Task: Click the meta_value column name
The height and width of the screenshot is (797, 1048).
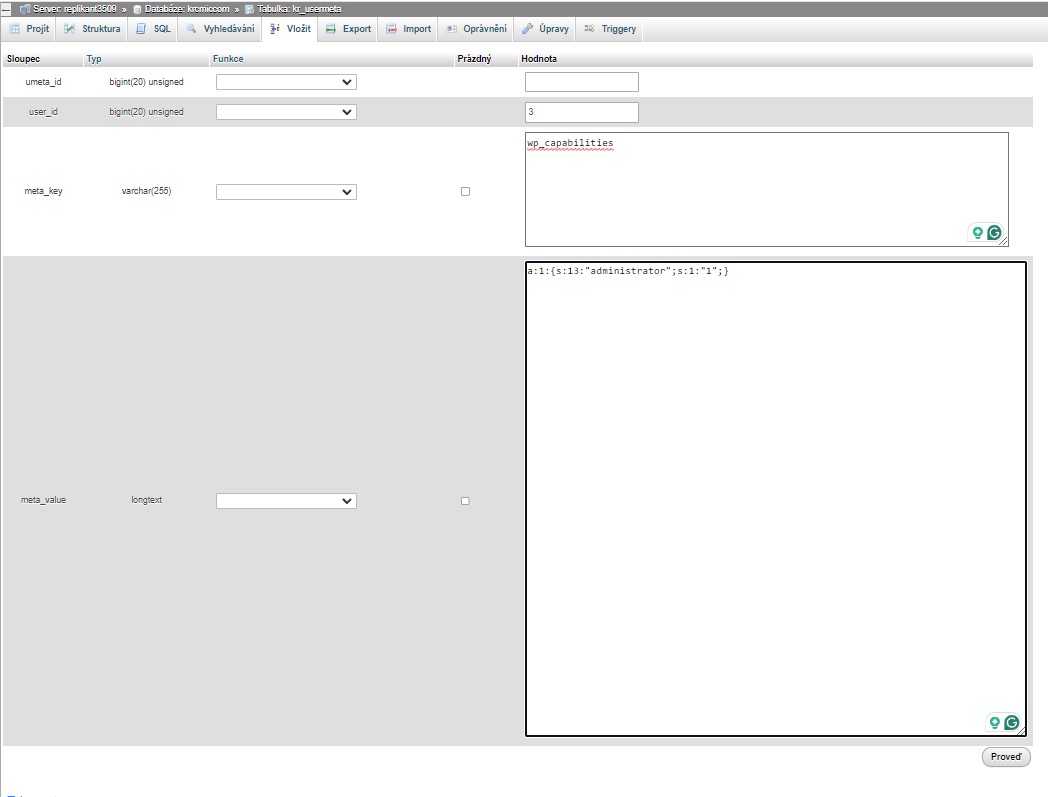Action: (x=43, y=499)
